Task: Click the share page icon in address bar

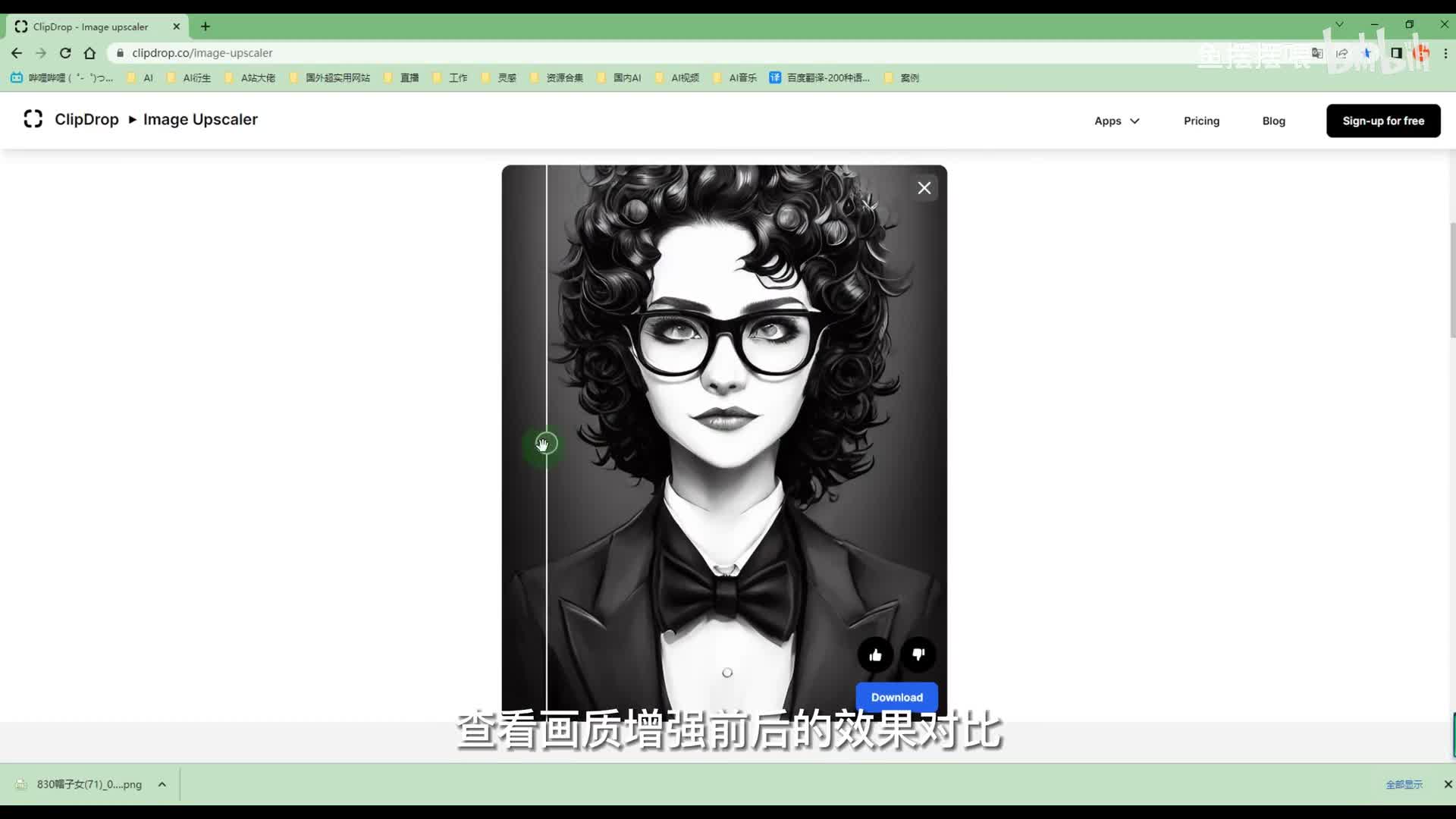Action: [x=1342, y=53]
